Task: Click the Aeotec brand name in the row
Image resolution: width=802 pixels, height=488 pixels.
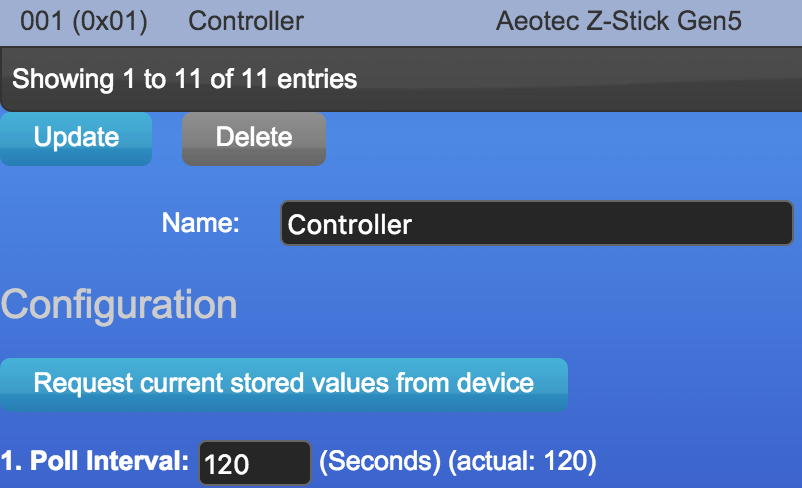Action: click(x=536, y=20)
